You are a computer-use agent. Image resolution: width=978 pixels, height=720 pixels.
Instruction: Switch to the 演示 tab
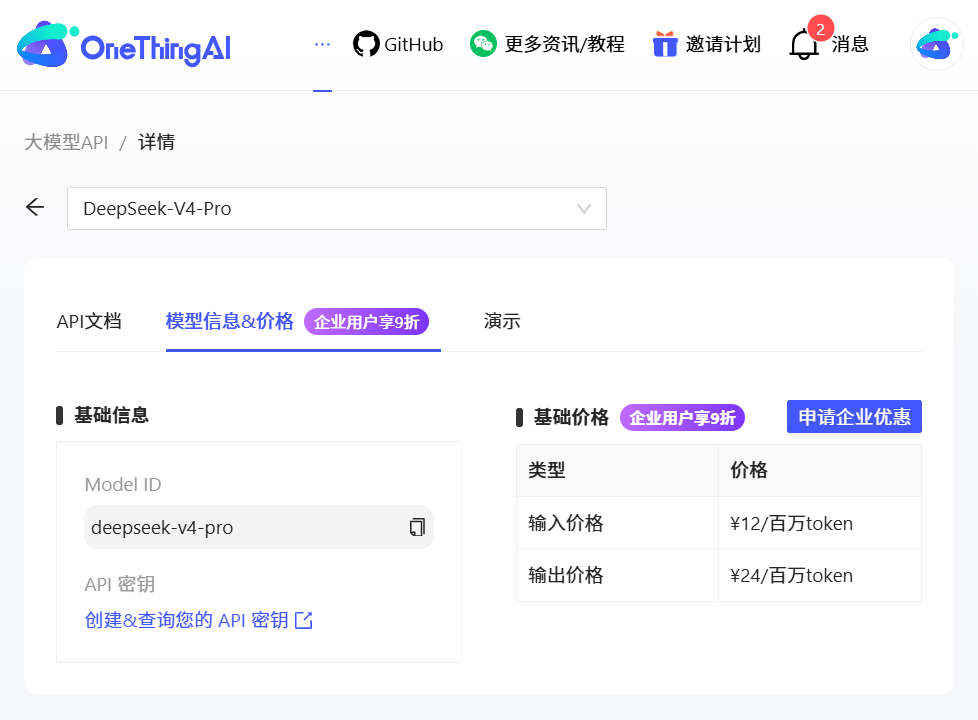tap(502, 321)
